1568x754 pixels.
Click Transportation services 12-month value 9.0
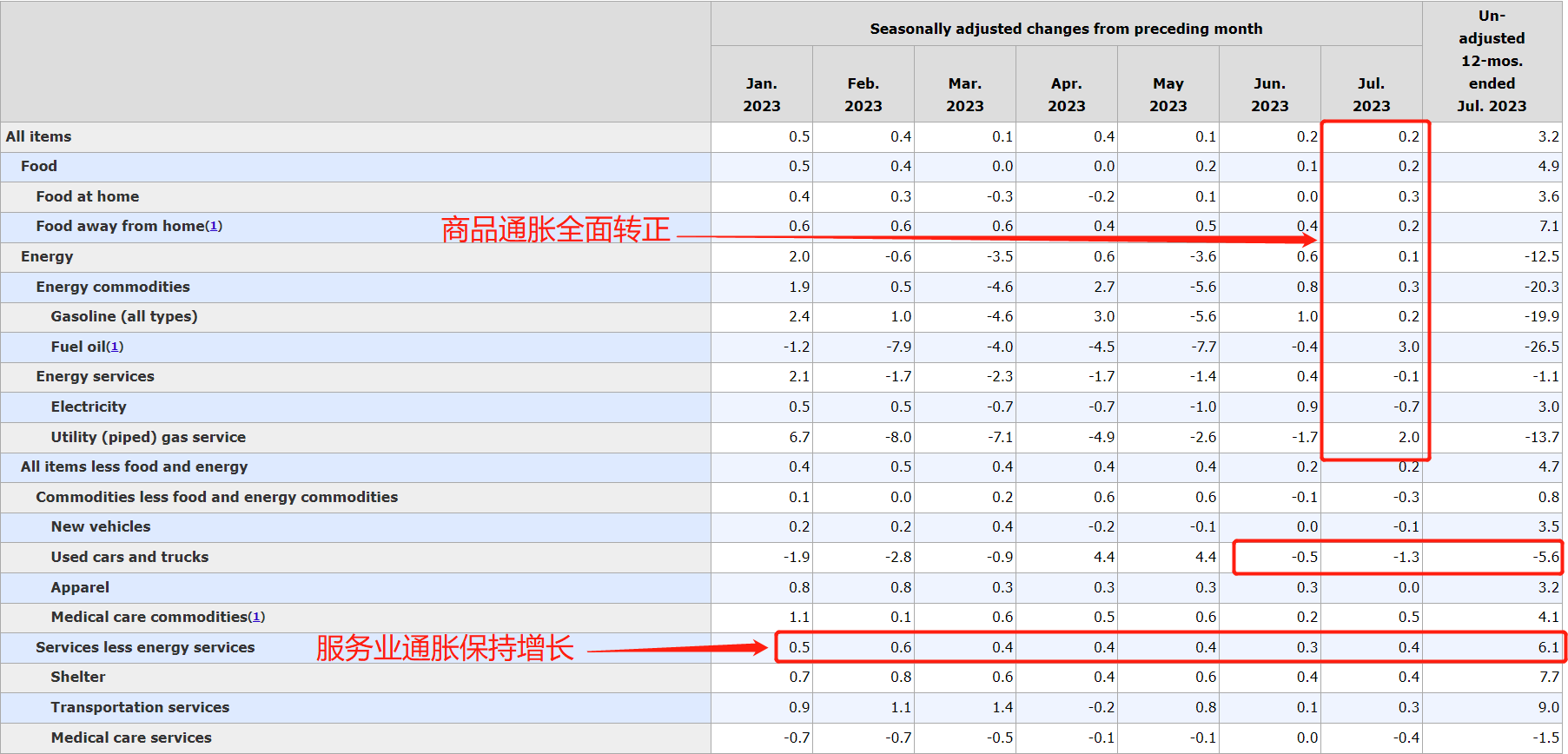click(x=1549, y=707)
